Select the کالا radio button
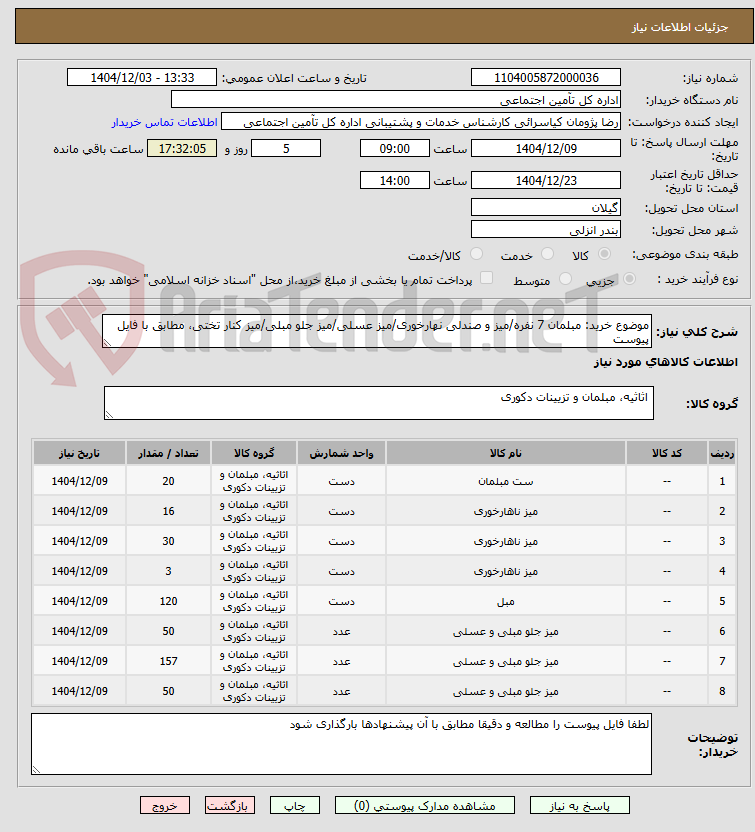The image size is (755, 832). pos(604,254)
